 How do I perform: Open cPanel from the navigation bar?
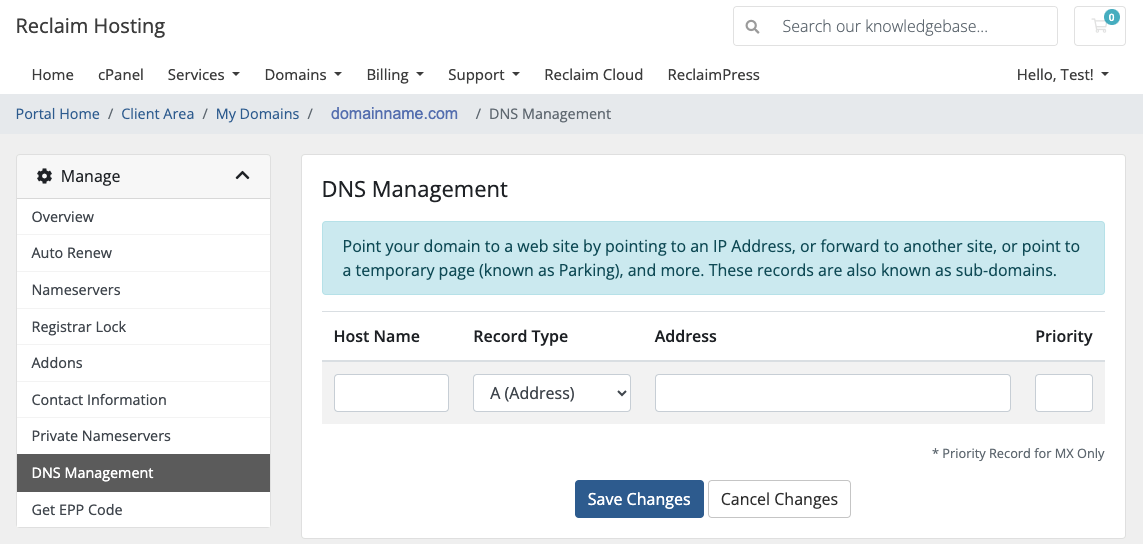click(x=120, y=74)
